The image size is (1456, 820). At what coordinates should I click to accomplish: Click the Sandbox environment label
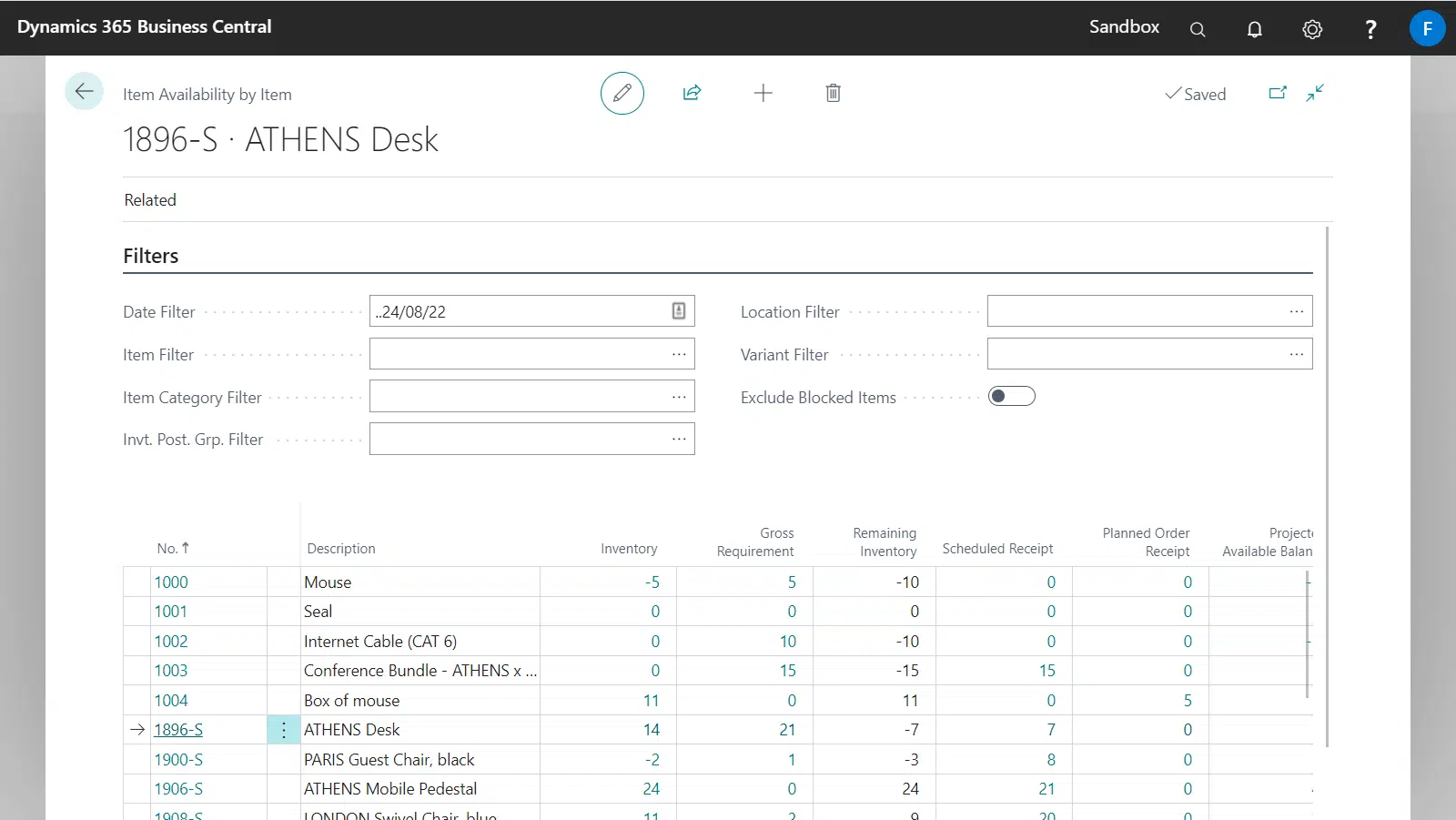click(1124, 27)
